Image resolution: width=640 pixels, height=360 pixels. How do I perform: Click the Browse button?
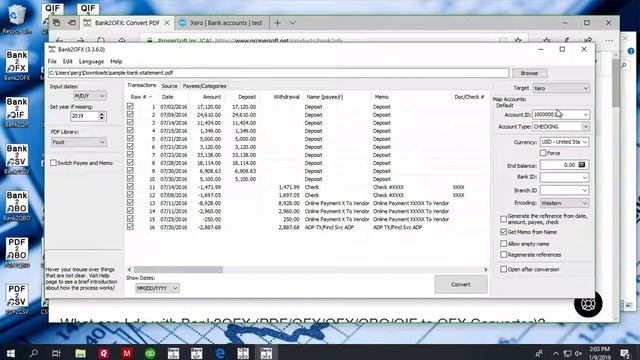coord(529,73)
